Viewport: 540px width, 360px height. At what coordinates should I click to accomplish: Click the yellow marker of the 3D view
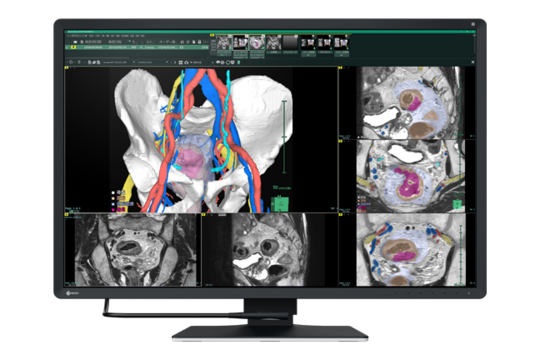[66, 68]
